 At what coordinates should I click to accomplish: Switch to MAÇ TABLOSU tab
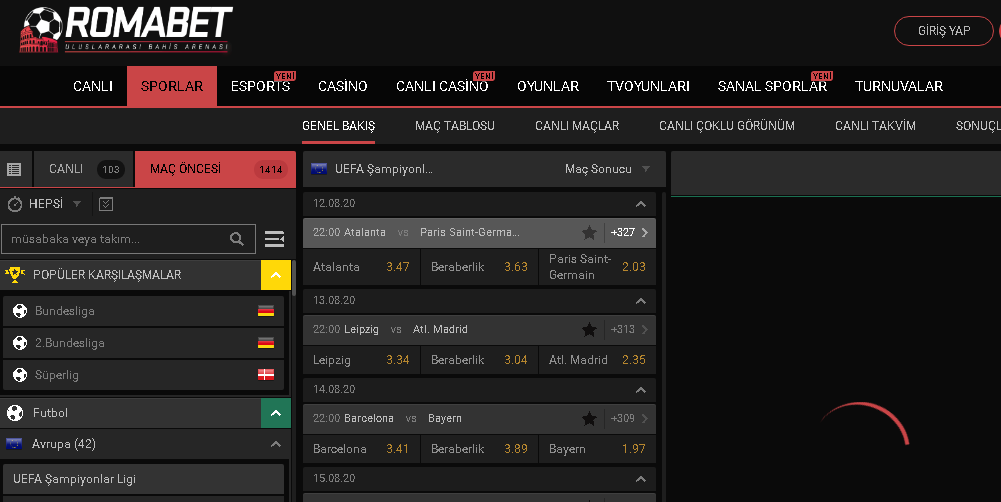point(455,126)
